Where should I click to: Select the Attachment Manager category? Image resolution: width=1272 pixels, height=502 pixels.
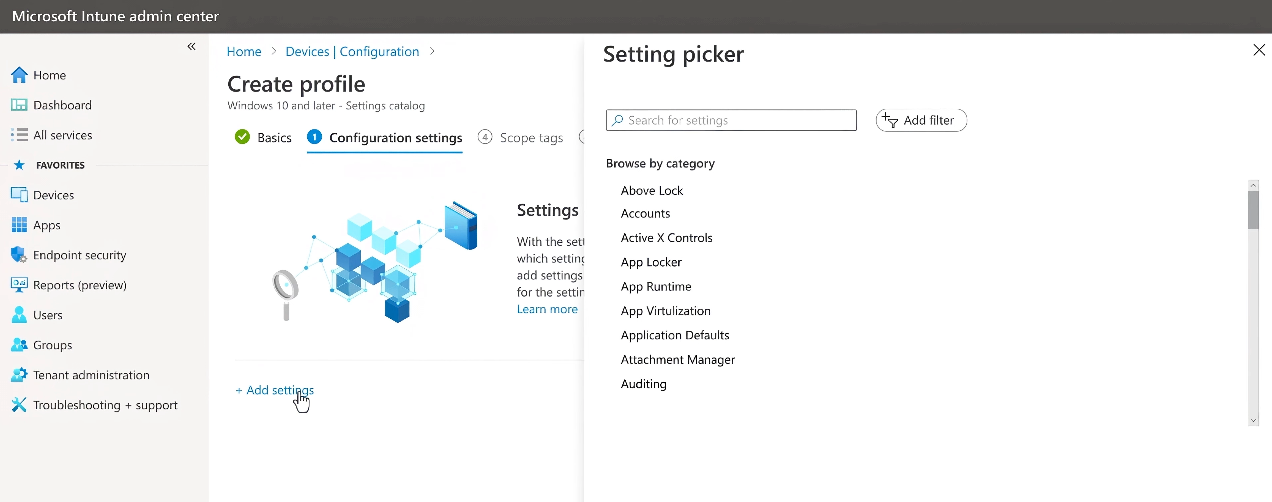tap(677, 359)
